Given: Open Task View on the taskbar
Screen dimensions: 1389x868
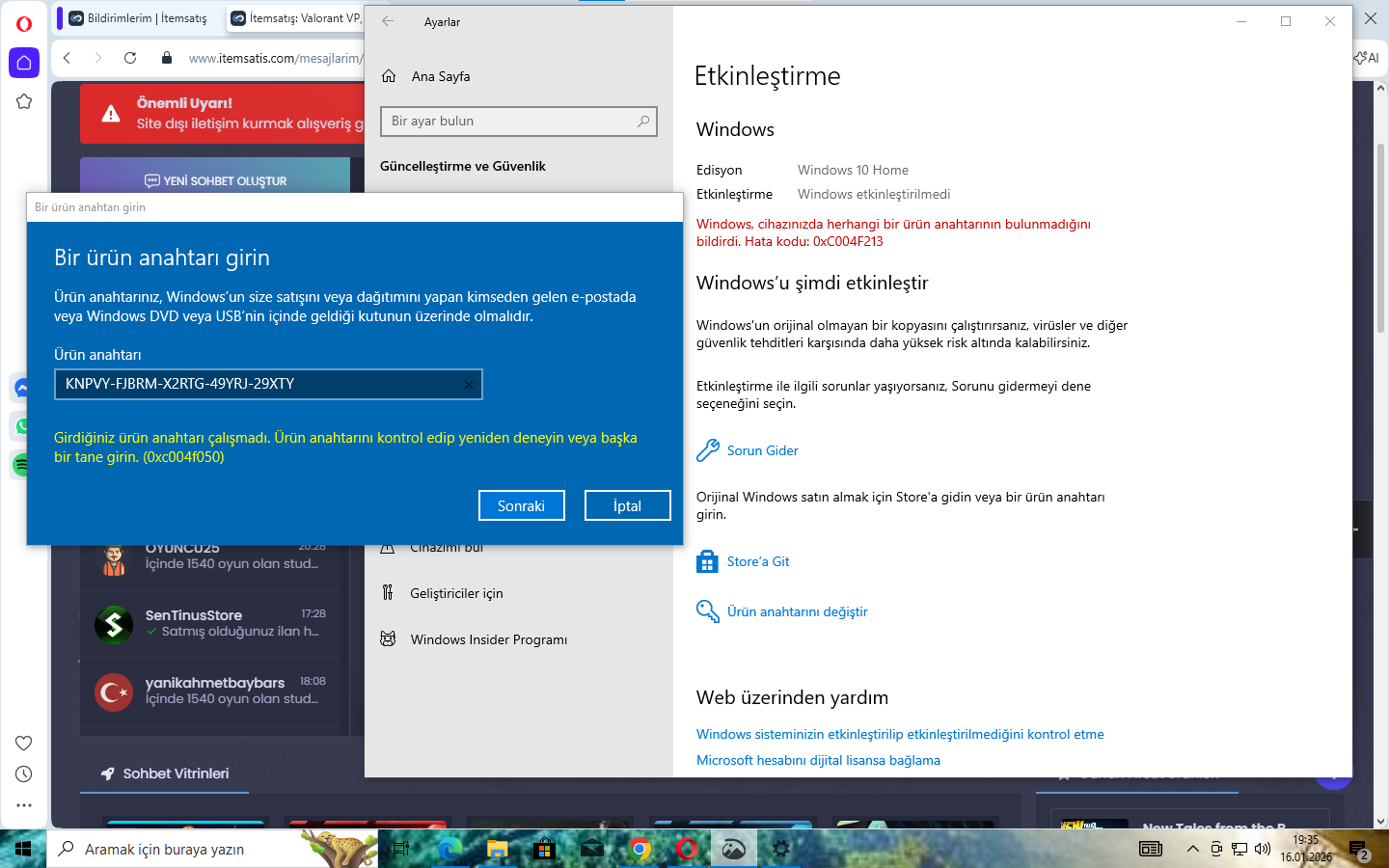Looking at the screenshot, I should coord(402,849).
